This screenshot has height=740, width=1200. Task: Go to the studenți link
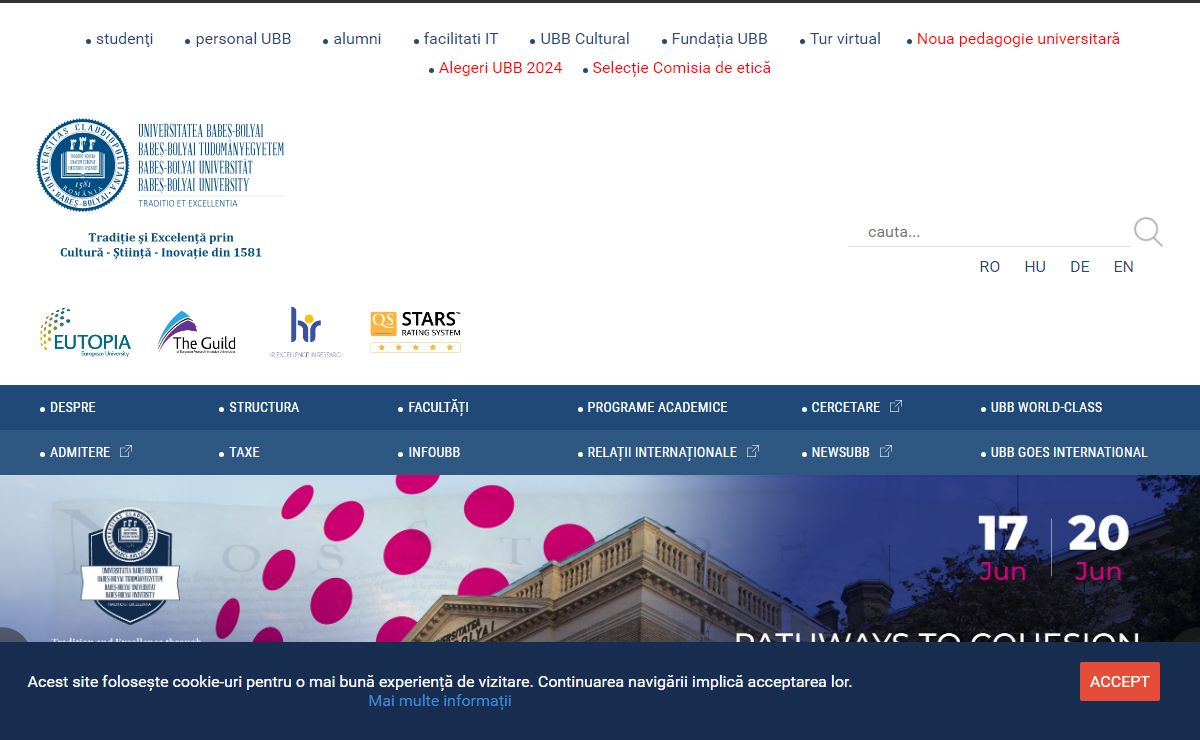tap(125, 39)
